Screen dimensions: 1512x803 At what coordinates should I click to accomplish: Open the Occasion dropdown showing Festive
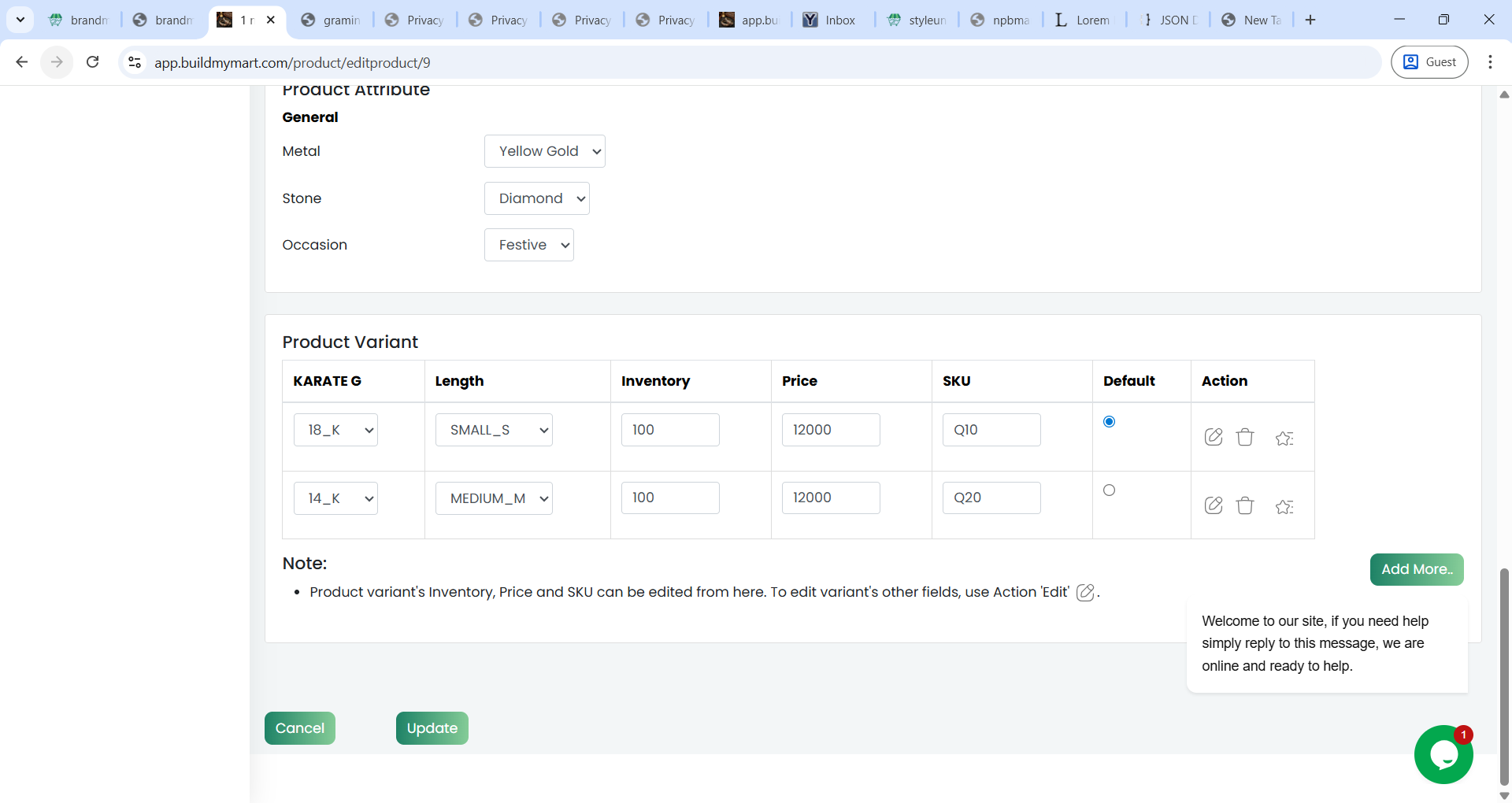[x=529, y=245]
